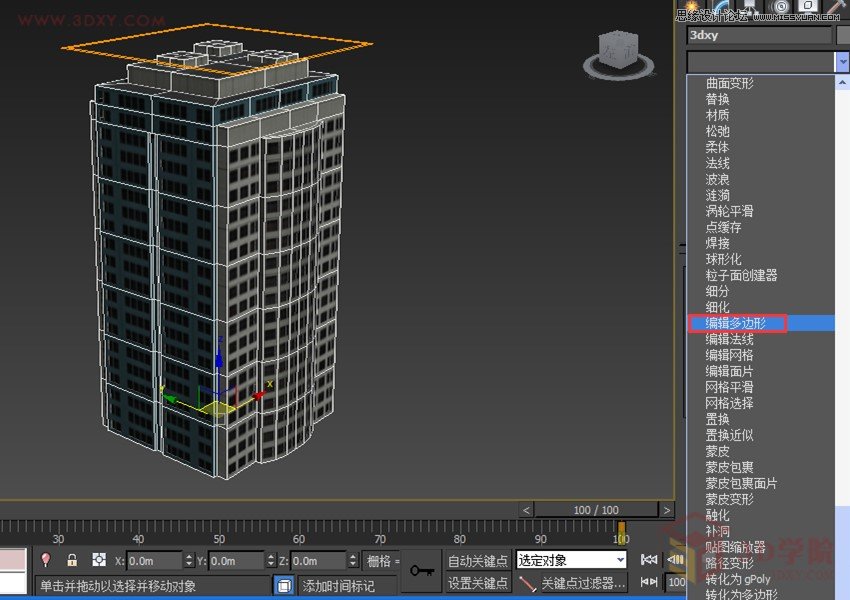The image size is (850, 600).
Task: Select 编辑面片 modifier
Action: [729, 371]
